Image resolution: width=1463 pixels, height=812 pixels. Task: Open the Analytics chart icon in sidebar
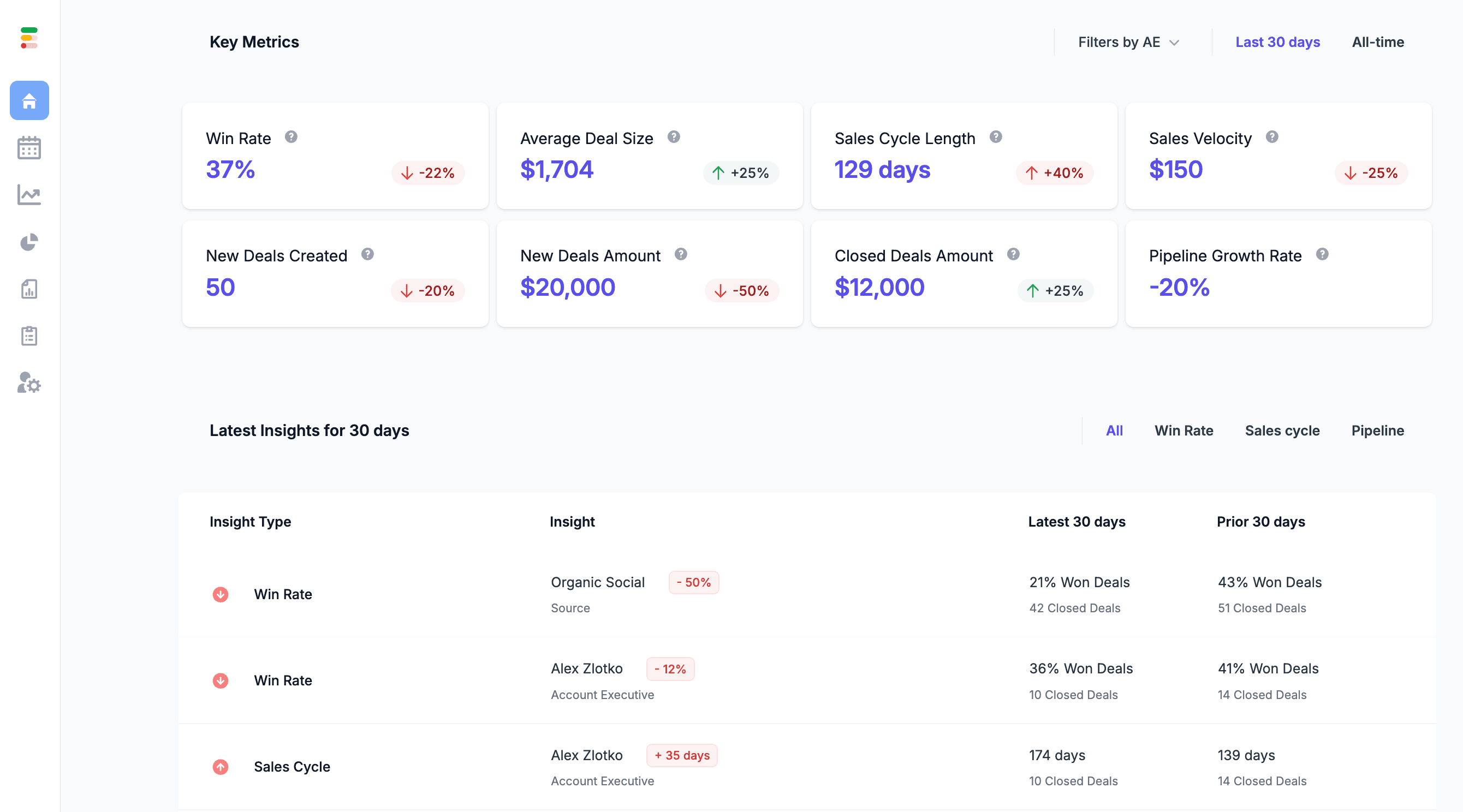click(x=30, y=195)
